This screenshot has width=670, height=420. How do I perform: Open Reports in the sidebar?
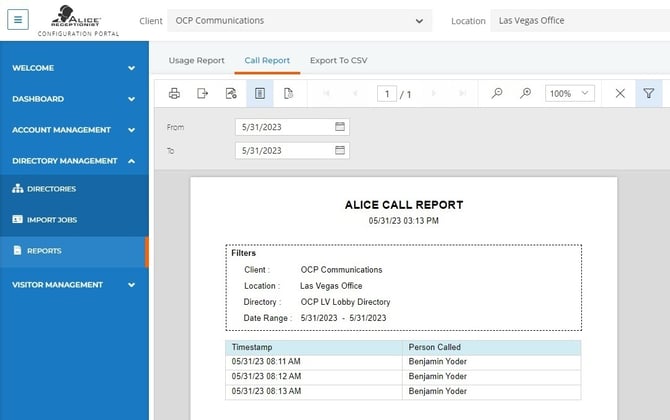[x=74, y=250]
